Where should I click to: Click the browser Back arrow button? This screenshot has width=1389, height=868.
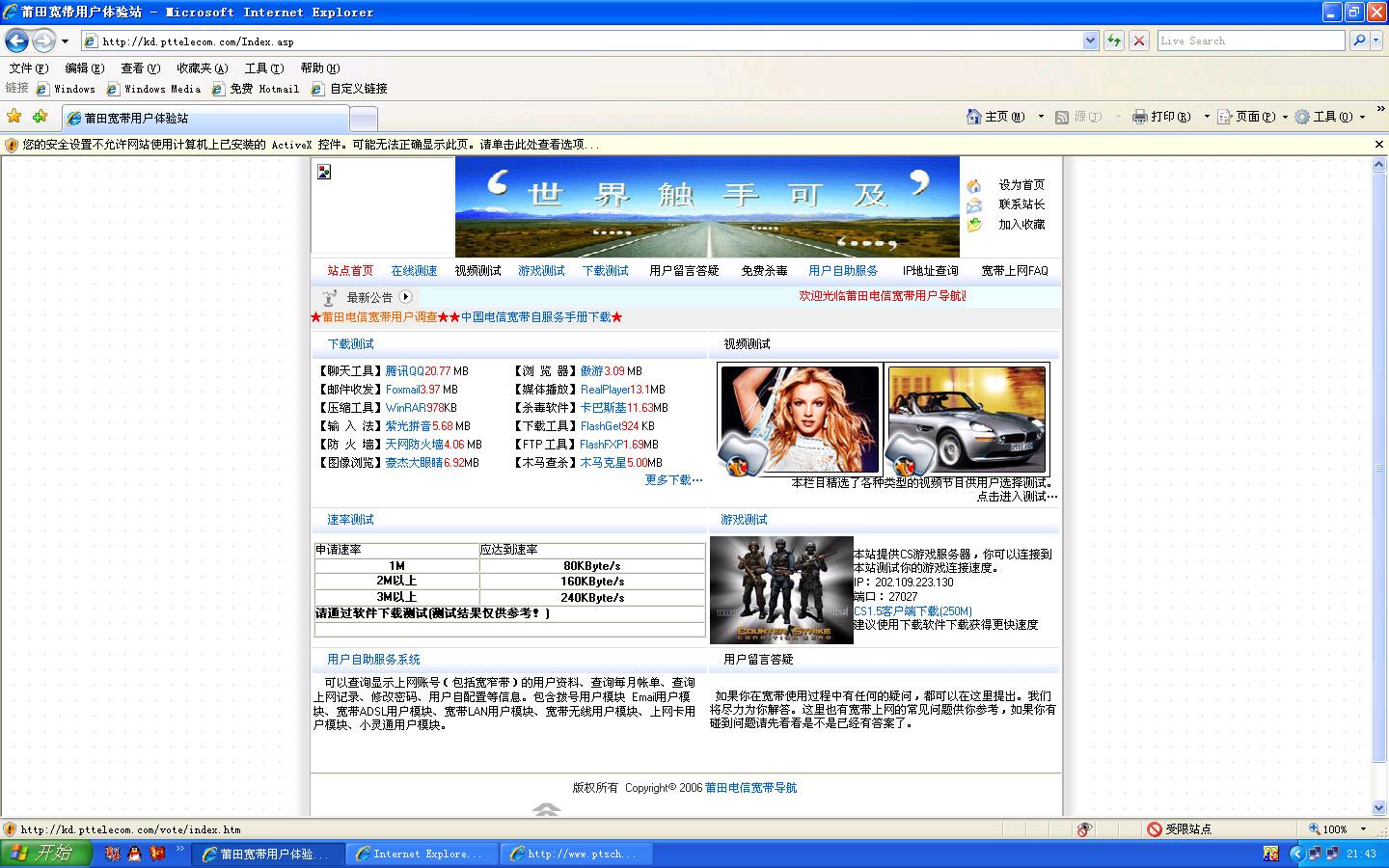[x=16, y=41]
